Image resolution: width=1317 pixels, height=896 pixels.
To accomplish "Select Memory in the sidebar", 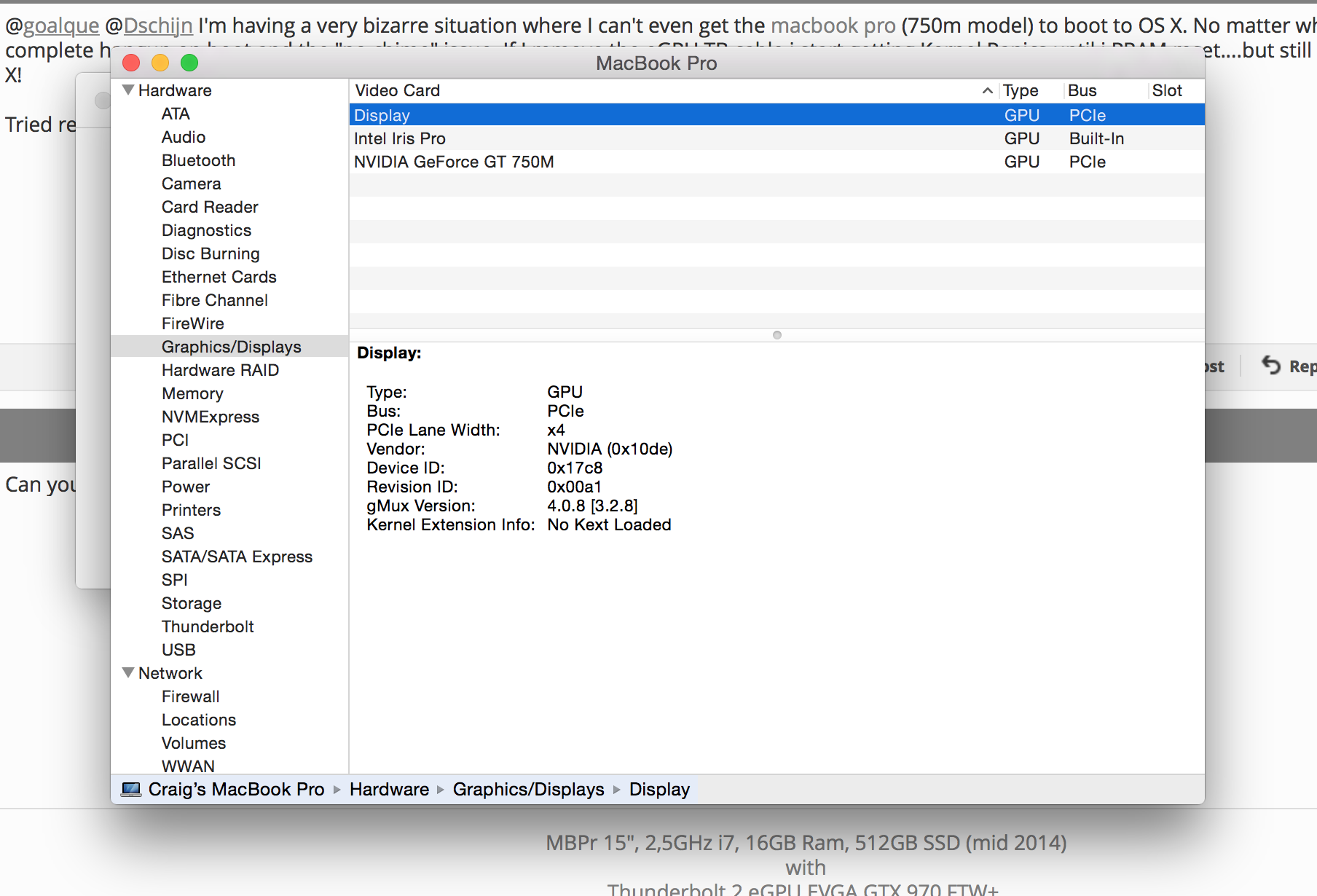I will 192,393.
